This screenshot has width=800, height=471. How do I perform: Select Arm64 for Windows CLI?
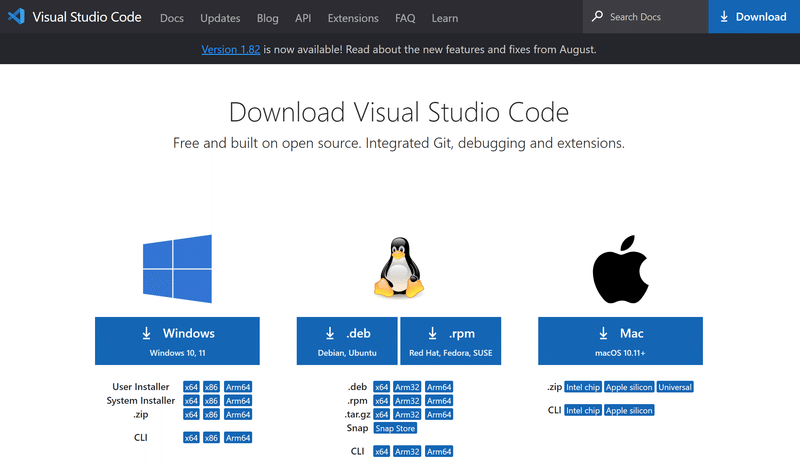point(238,437)
